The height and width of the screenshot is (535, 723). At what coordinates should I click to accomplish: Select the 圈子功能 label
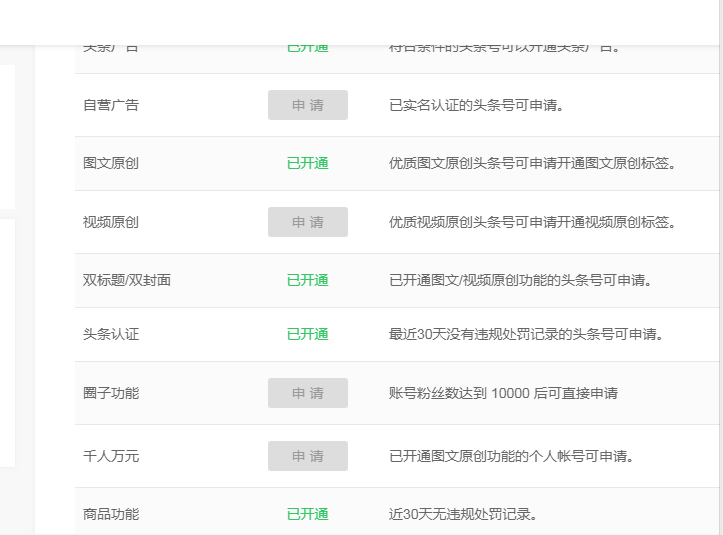click(111, 393)
